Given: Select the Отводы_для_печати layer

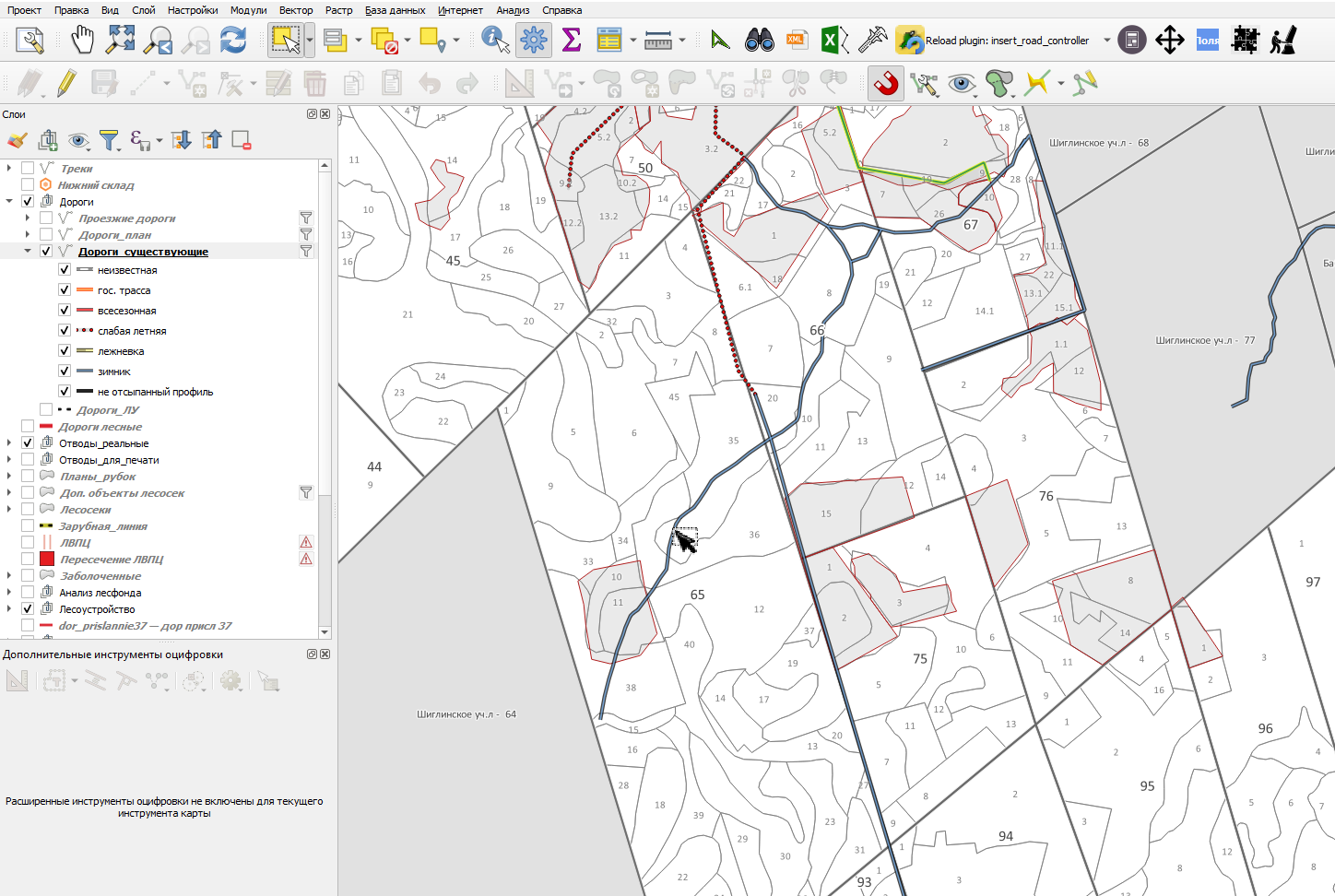Looking at the screenshot, I should [x=109, y=460].
